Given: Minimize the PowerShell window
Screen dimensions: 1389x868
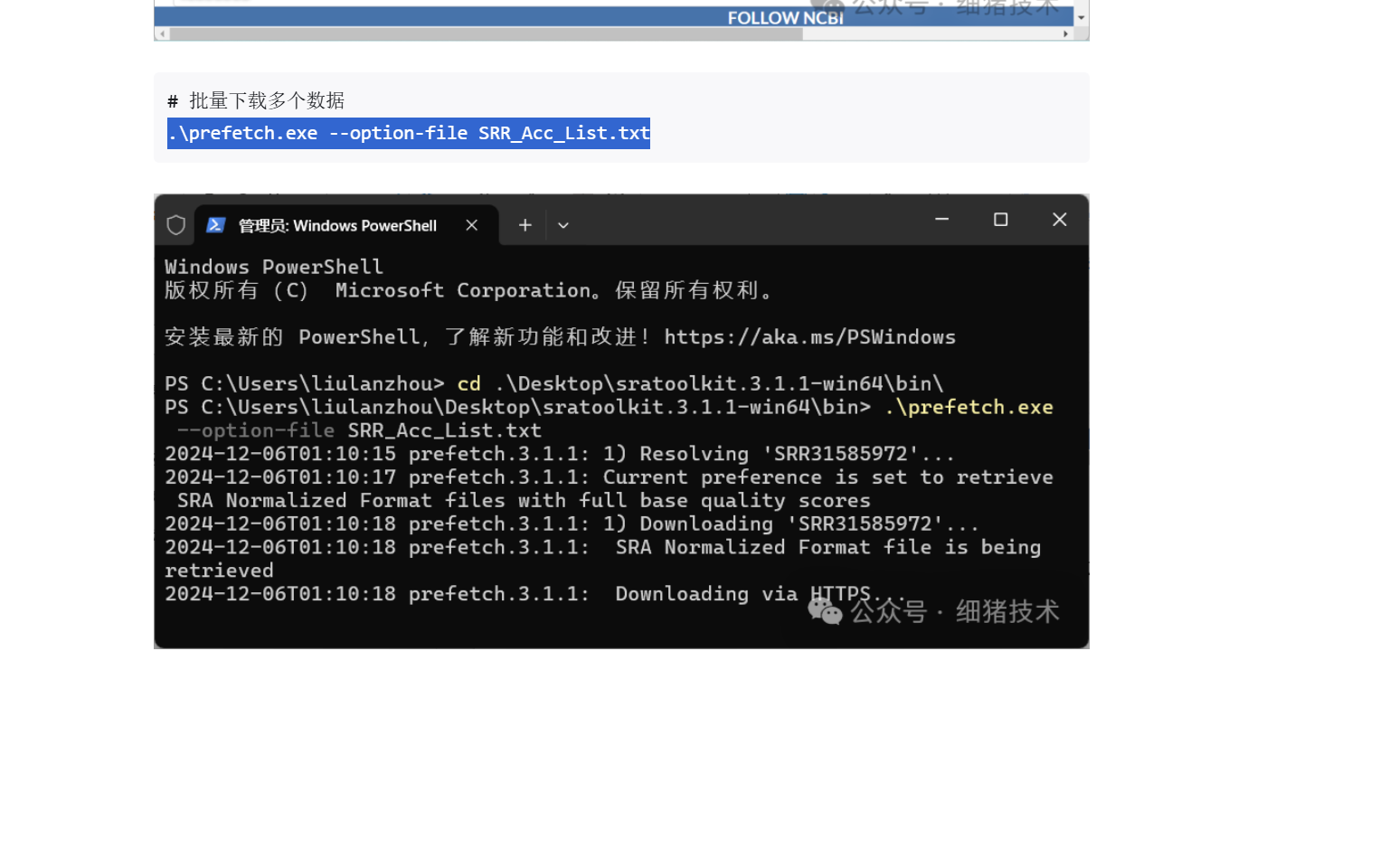Looking at the screenshot, I should (941, 220).
